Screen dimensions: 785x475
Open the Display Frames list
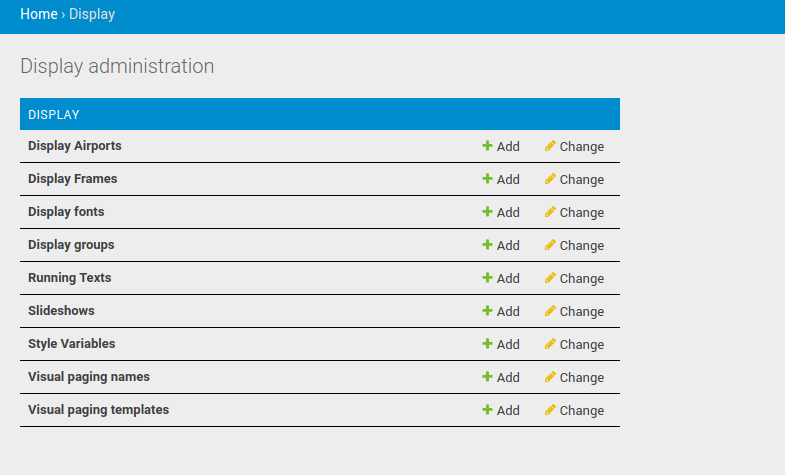(72, 179)
